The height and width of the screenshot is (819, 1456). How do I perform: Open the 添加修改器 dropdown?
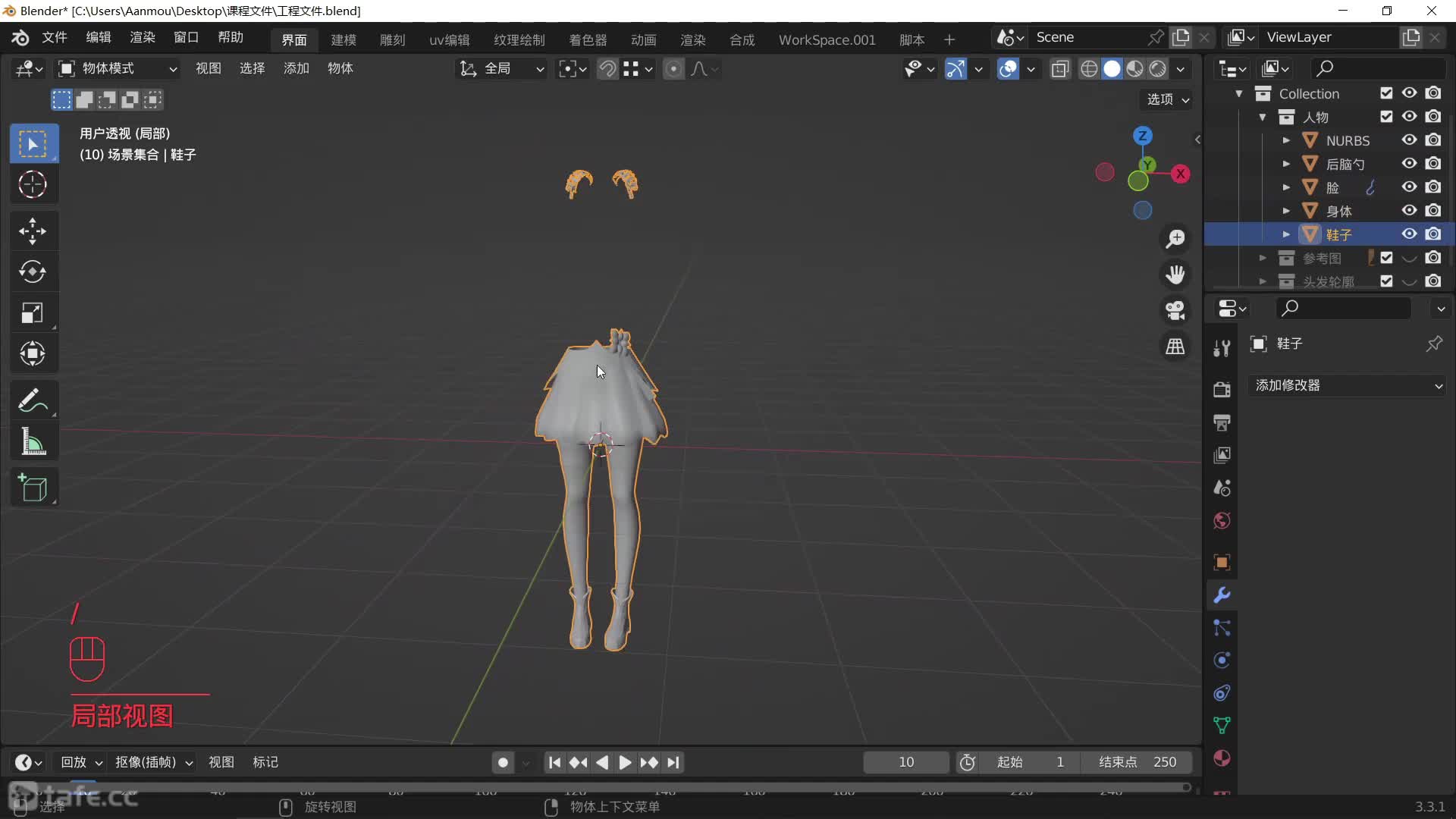1348,385
